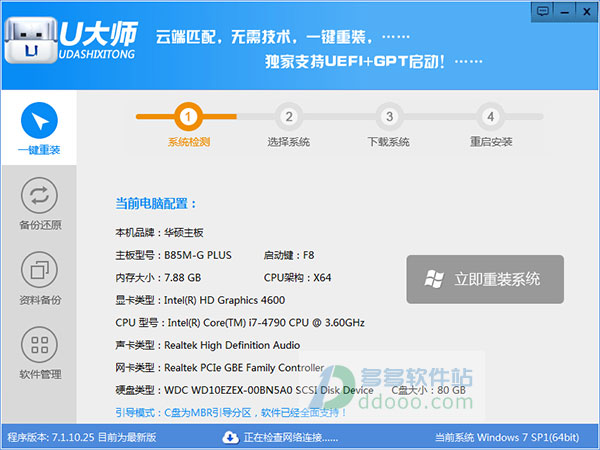Close the U大师 window
This screenshot has width=600, height=450.
(x=586, y=11)
